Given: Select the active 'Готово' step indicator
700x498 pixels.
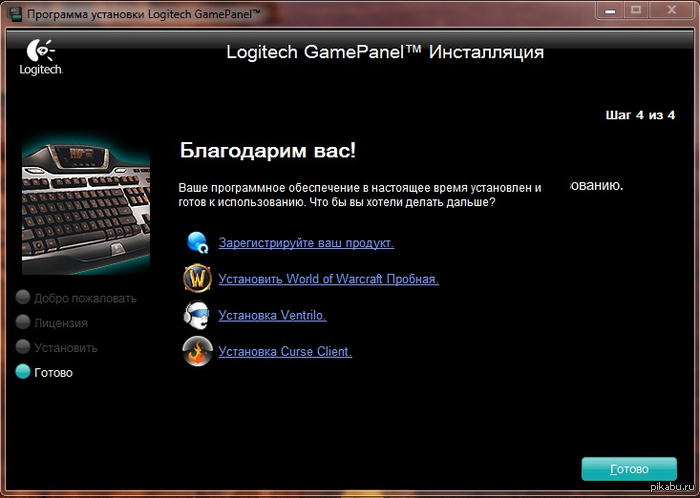Looking at the screenshot, I should click(23, 372).
